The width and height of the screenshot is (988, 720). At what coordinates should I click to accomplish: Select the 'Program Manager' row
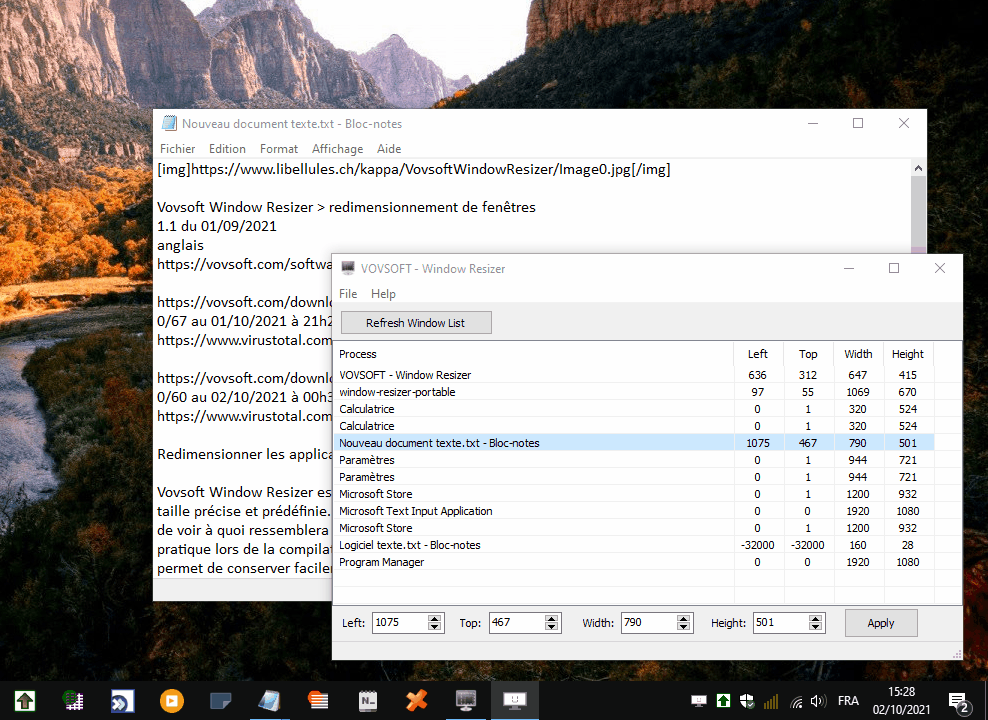(633, 562)
